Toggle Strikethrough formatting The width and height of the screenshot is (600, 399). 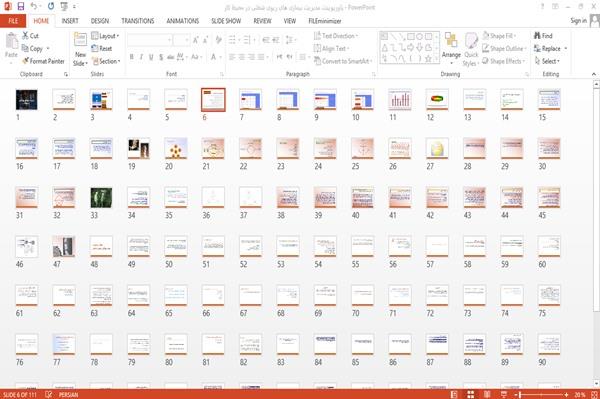pos(170,57)
